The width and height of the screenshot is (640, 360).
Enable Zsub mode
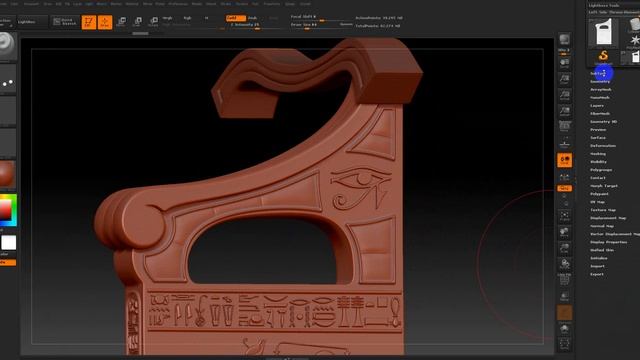253,18
